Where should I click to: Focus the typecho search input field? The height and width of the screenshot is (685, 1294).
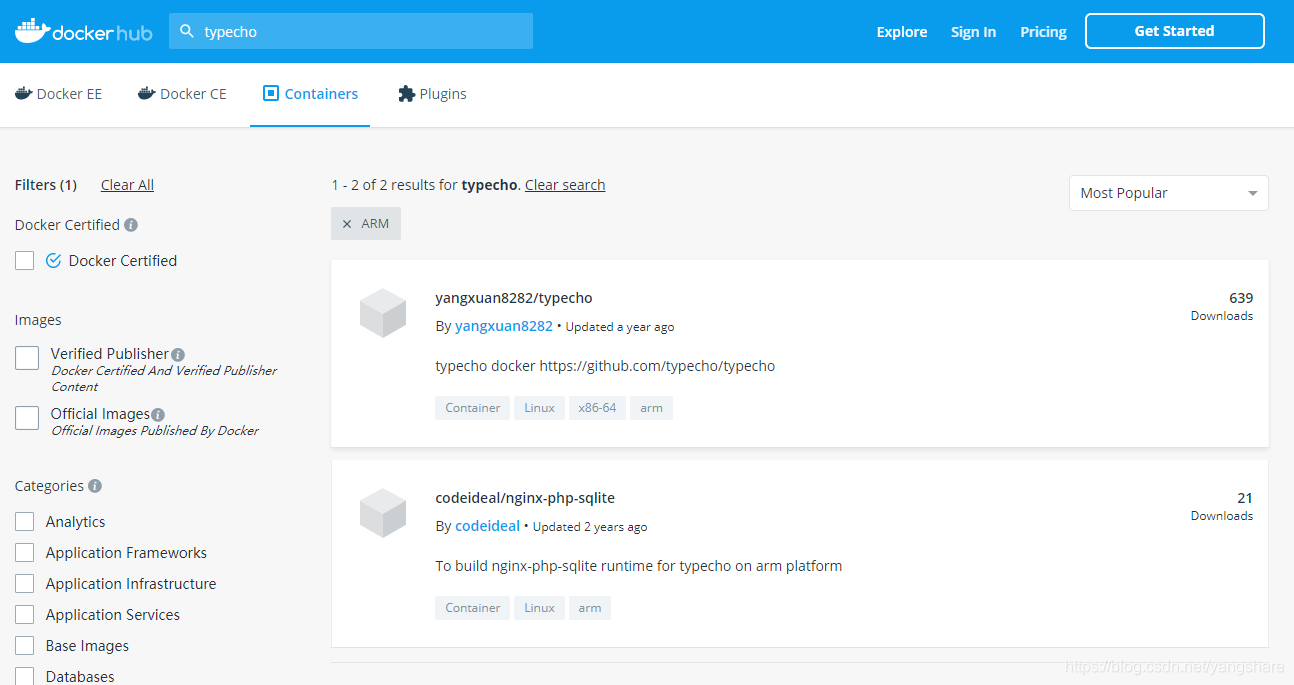point(351,31)
